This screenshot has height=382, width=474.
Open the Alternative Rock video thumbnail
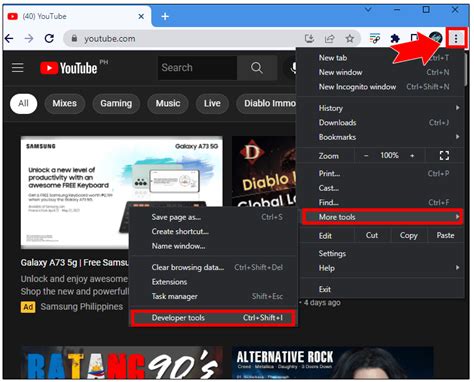pos(333,363)
